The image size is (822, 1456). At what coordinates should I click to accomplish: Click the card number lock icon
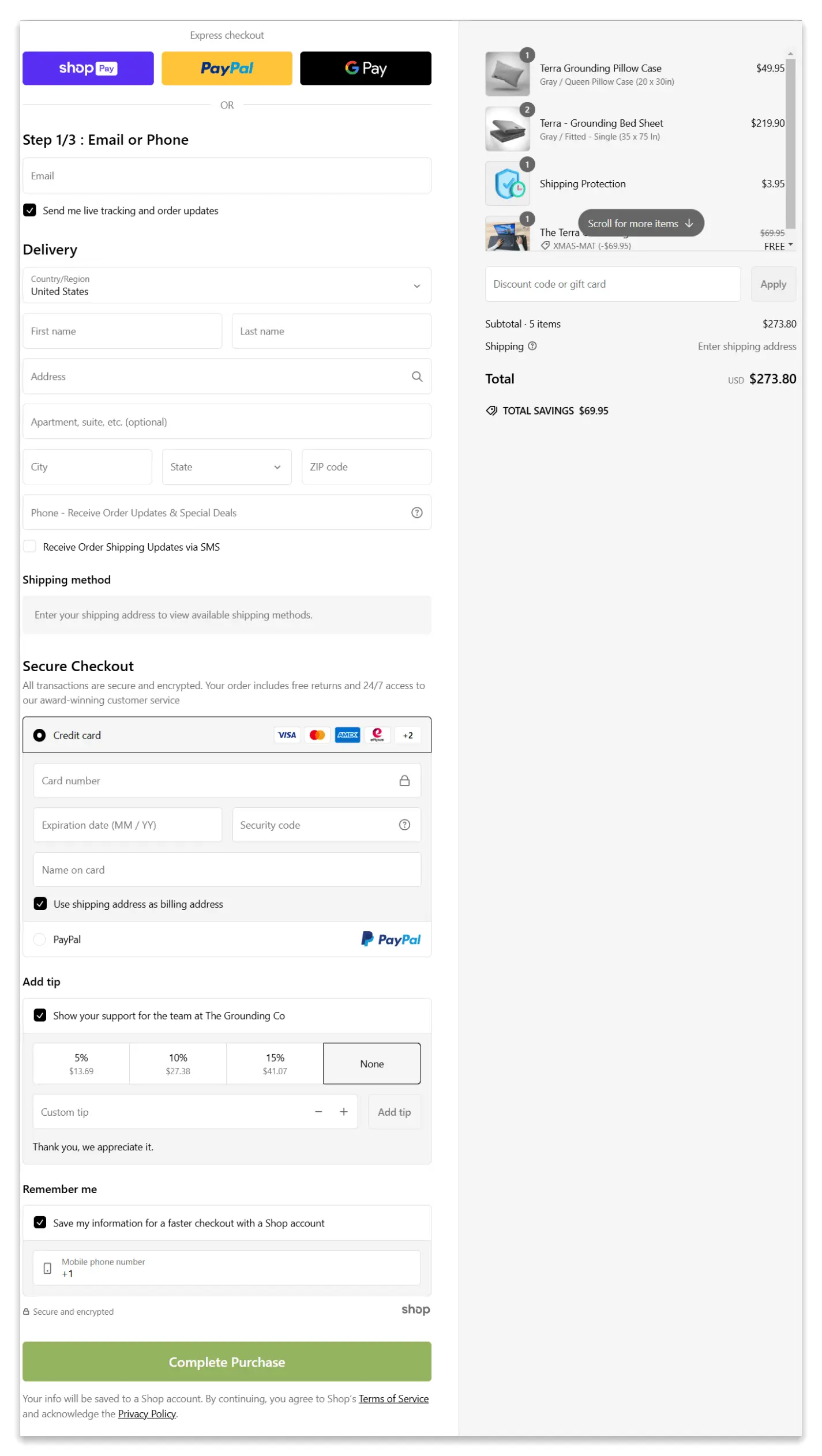(x=404, y=780)
